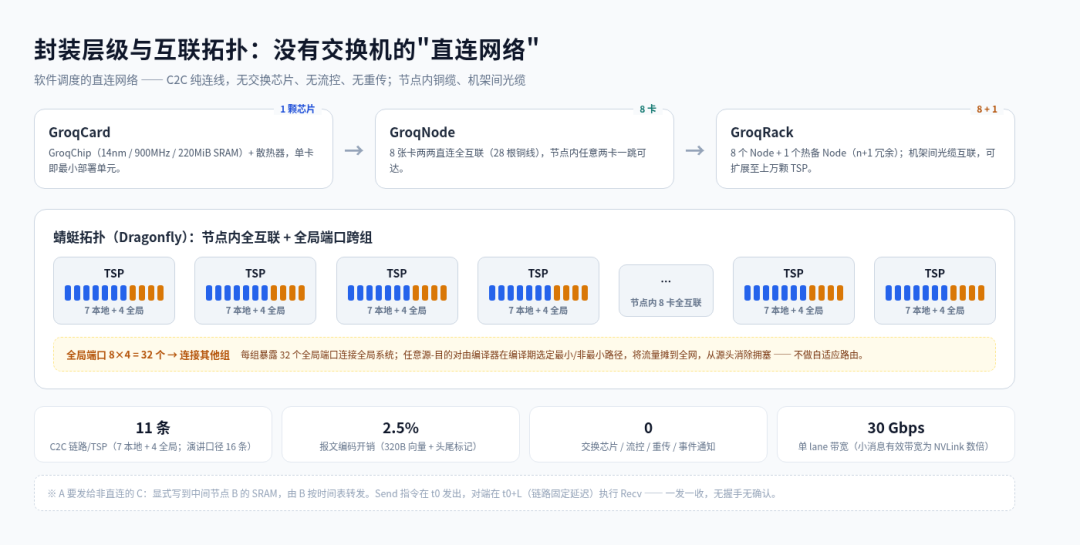This screenshot has height=545, width=1080.
Task: Select the "GroqRack" heading
Action: tap(762, 132)
